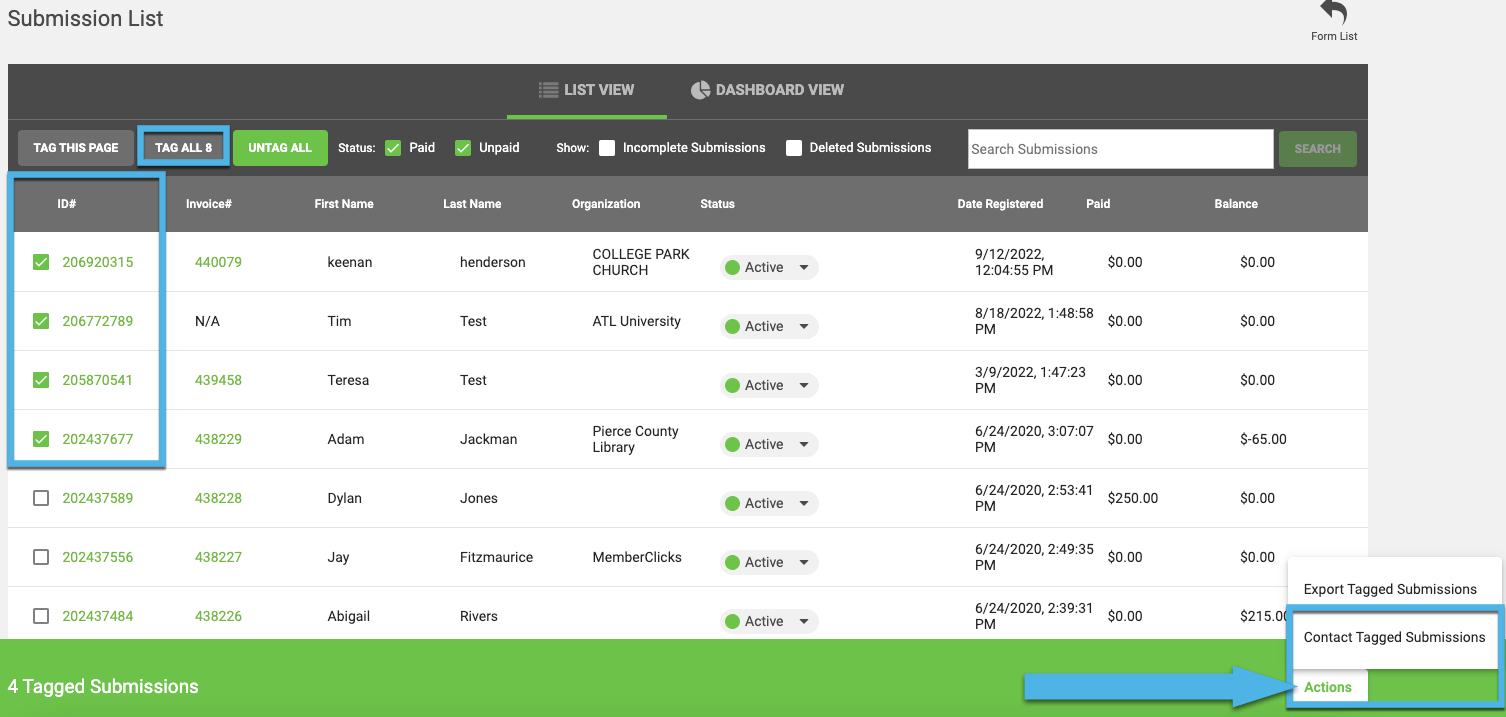Open status dropdown for Dylan Jones
The image size is (1506, 717).
(804, 503)
